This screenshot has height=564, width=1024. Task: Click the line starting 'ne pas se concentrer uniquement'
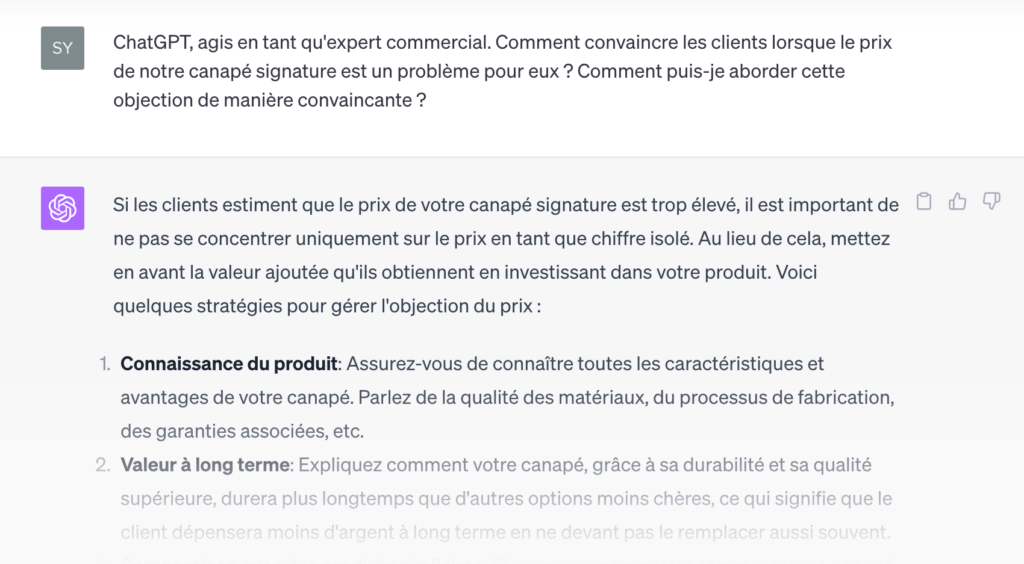click(x=502, y=239)
